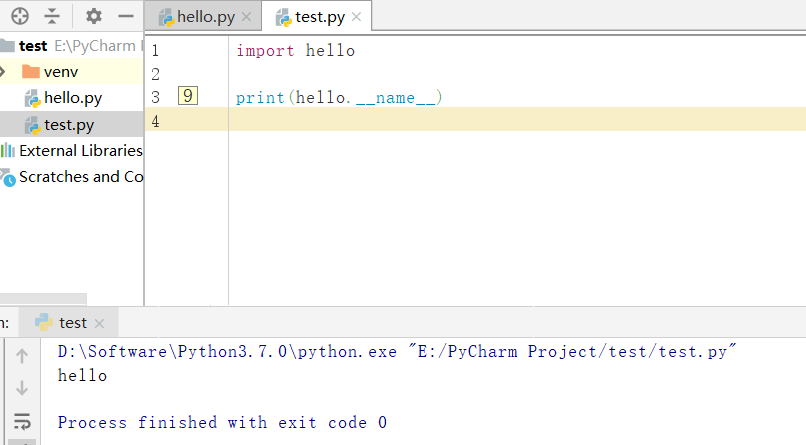Click the 9 marker in line 3 gutter
This screenshot has width=806, height=445.
click(x=188, y=96)
